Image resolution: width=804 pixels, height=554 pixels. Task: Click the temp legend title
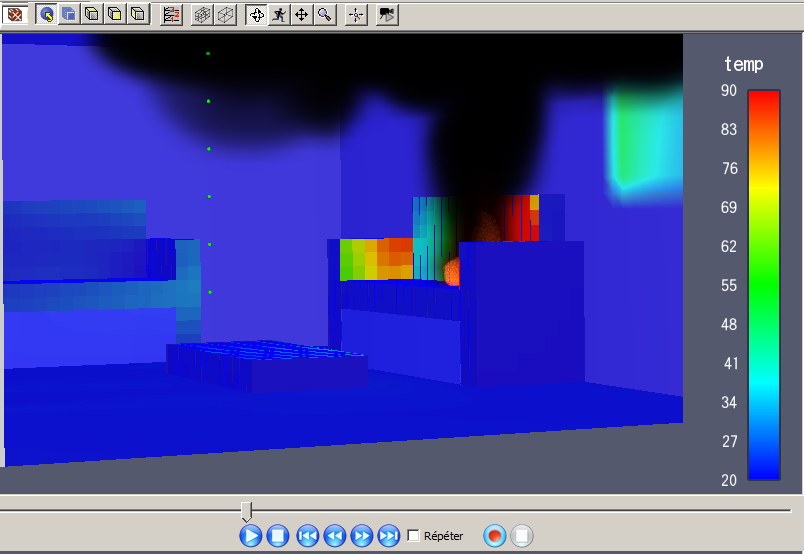743,64
